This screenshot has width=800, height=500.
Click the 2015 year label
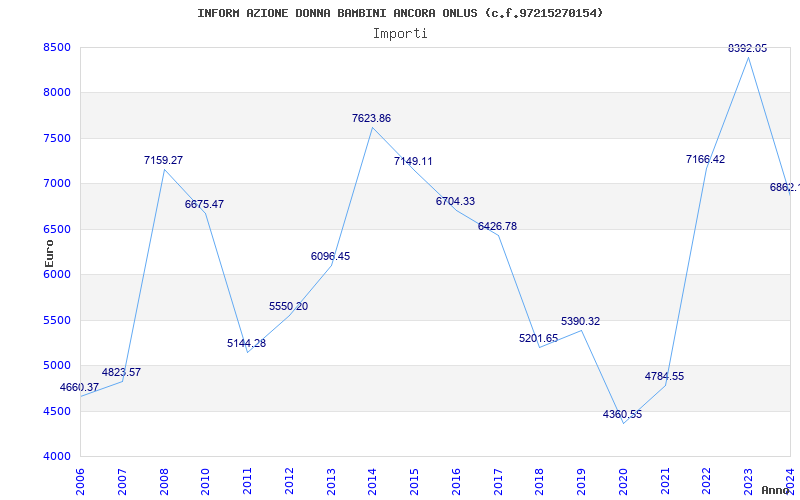(414, 482)
